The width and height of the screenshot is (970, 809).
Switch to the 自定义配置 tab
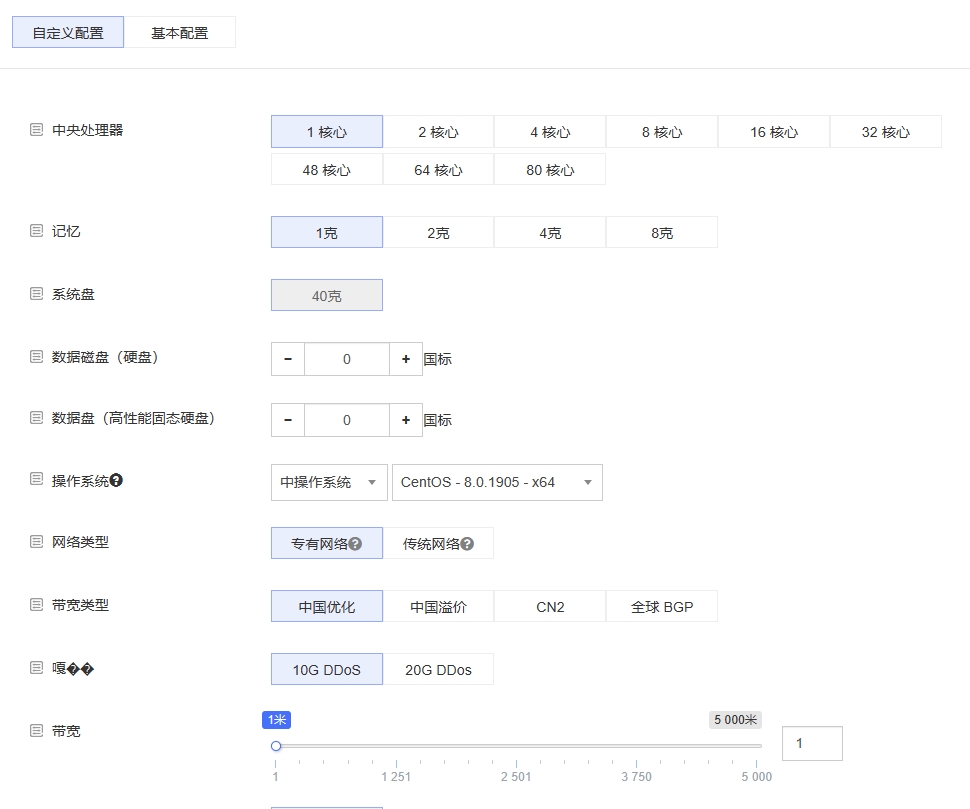click(x=67, y=31)
